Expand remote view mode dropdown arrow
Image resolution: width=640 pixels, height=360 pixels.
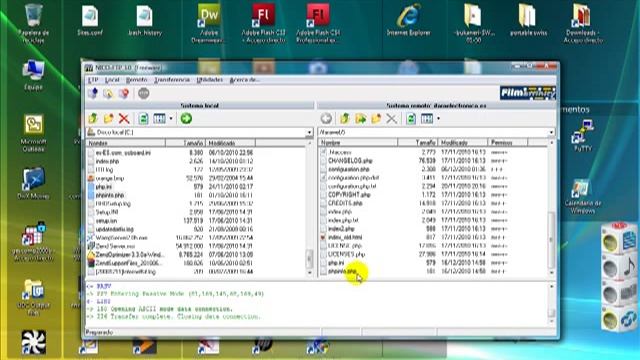439,119
